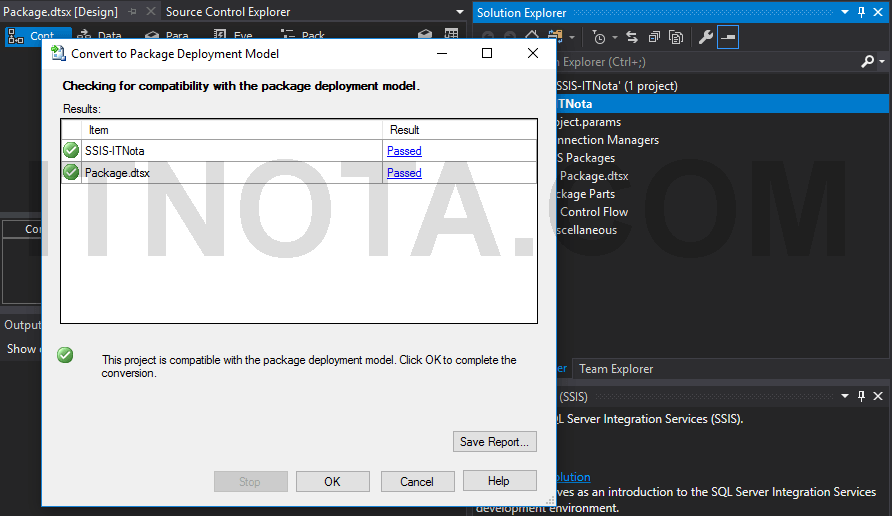Image resolution: width=892 pixels, height=516 pixels.
Task: Toggle auto-hide pin on Getting Started (SSIS) panel
Action: coord(860,396)
